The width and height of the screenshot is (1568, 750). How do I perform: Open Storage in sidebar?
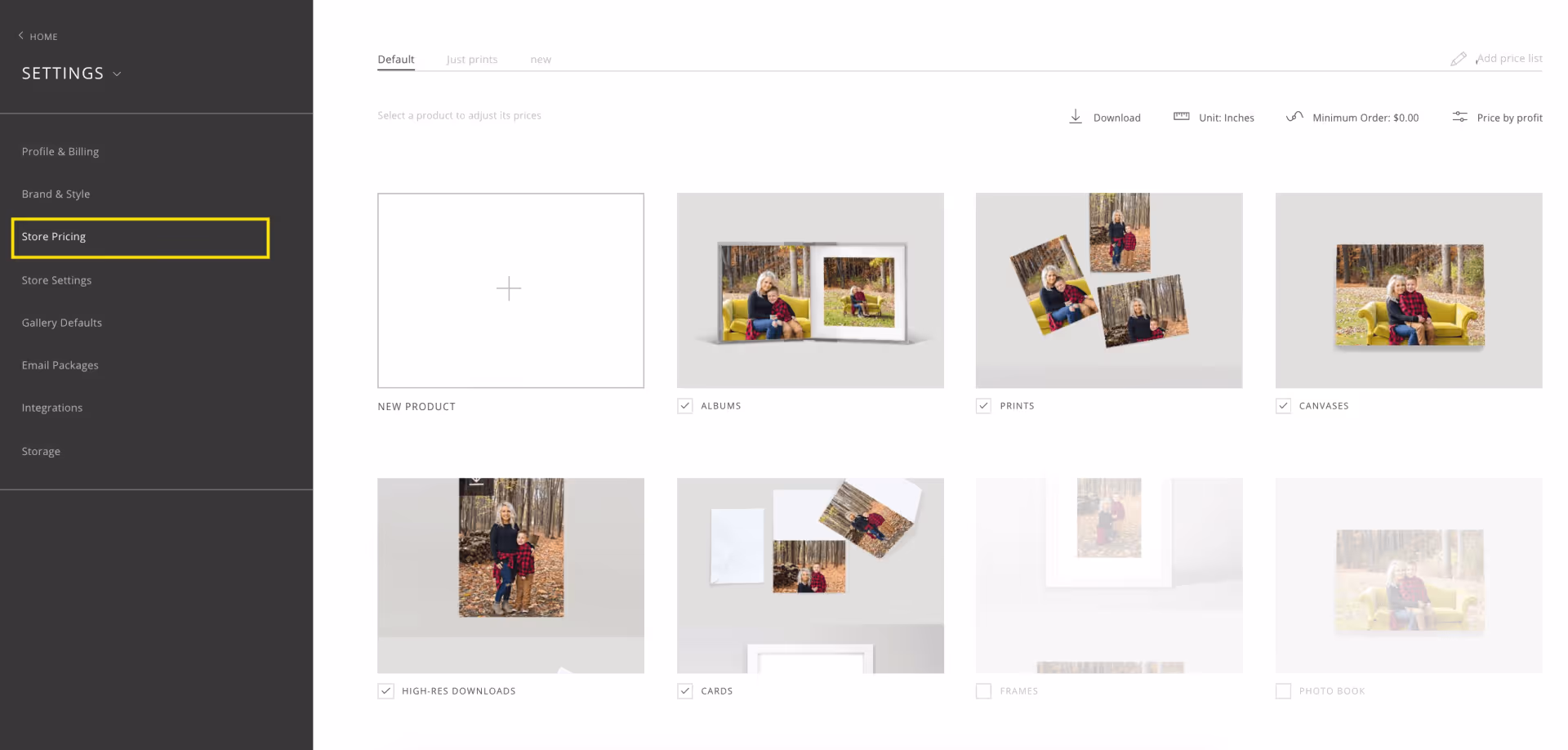point(41,451)
